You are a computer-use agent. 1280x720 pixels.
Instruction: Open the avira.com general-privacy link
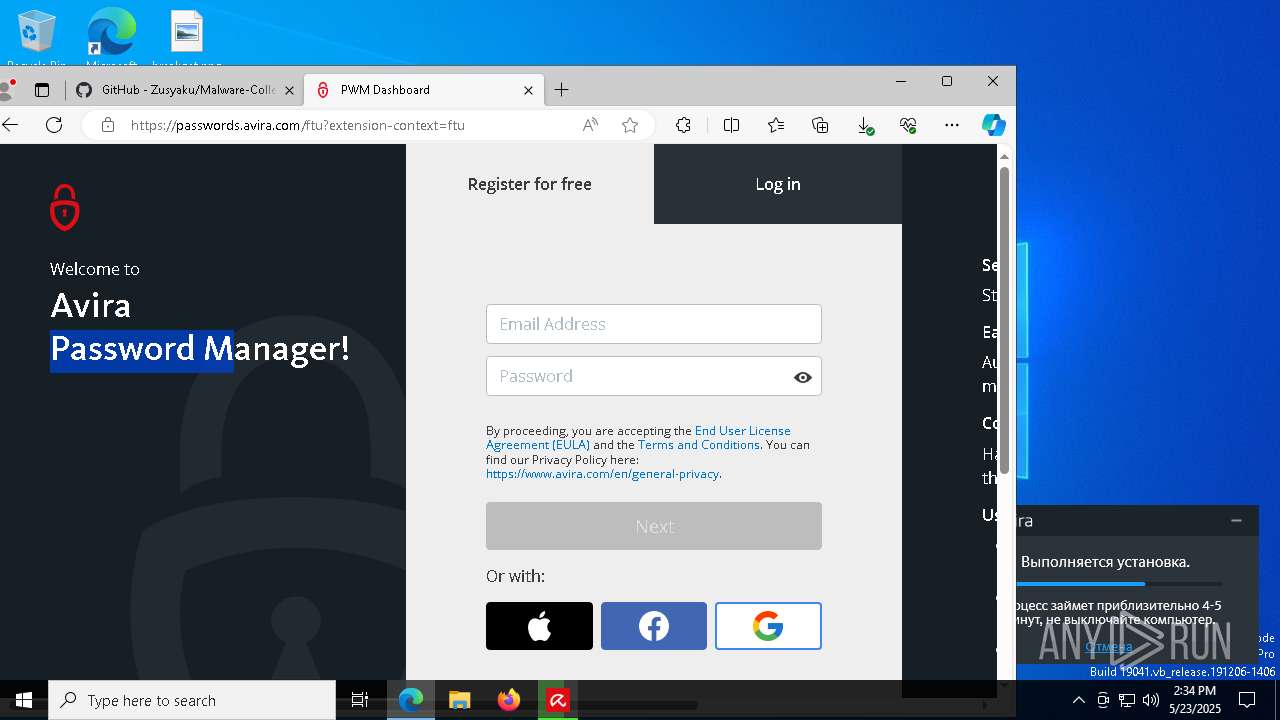602,474
